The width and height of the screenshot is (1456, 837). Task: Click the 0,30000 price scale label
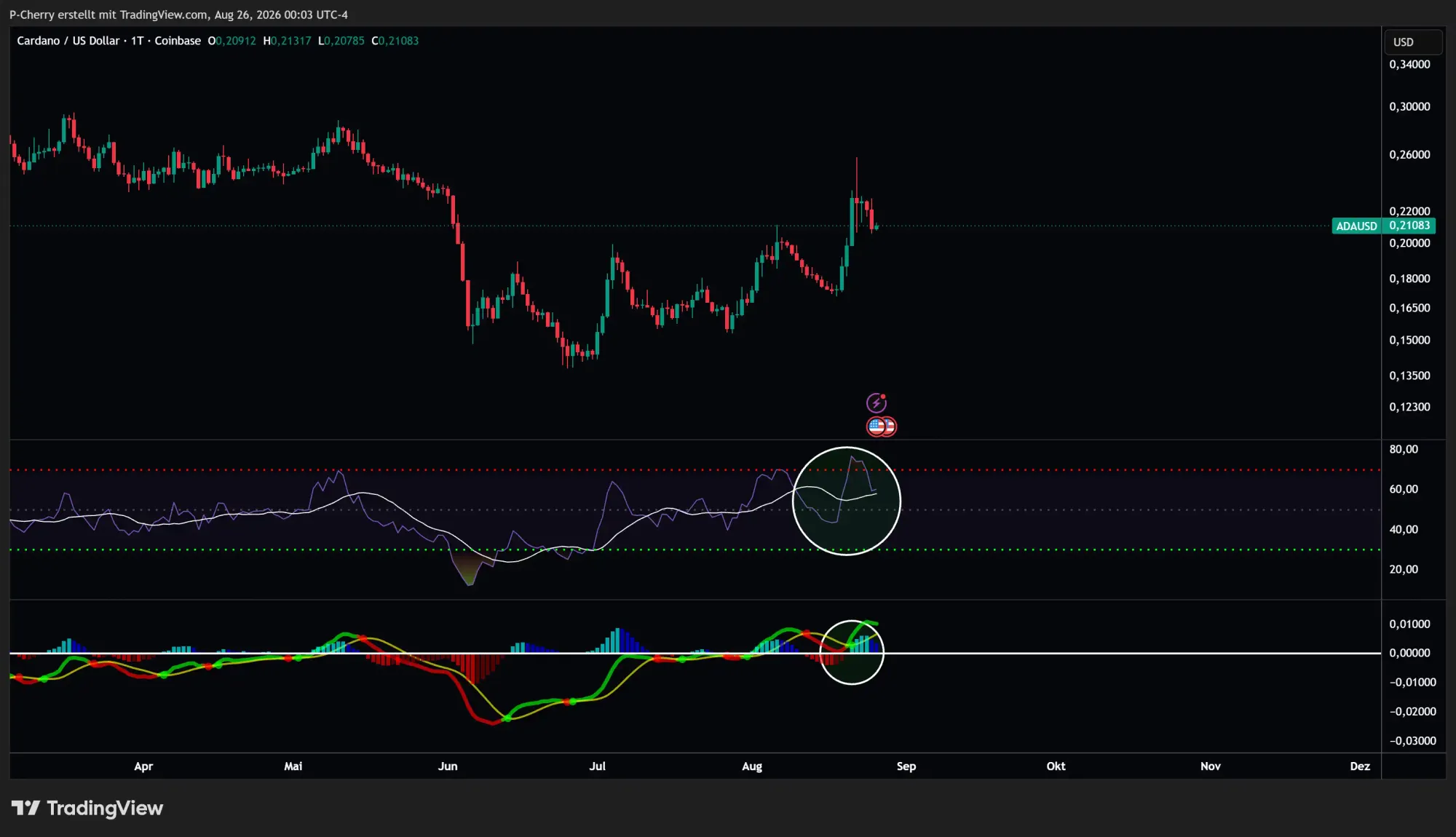click(1409, 107)
